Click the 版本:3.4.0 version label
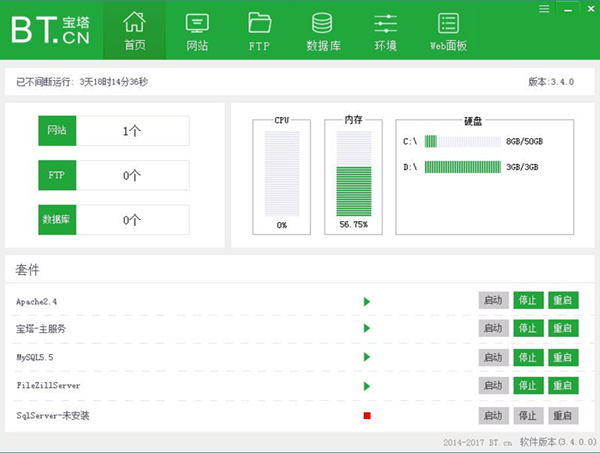Screen dimensions: 600x453 click(551, 82)
